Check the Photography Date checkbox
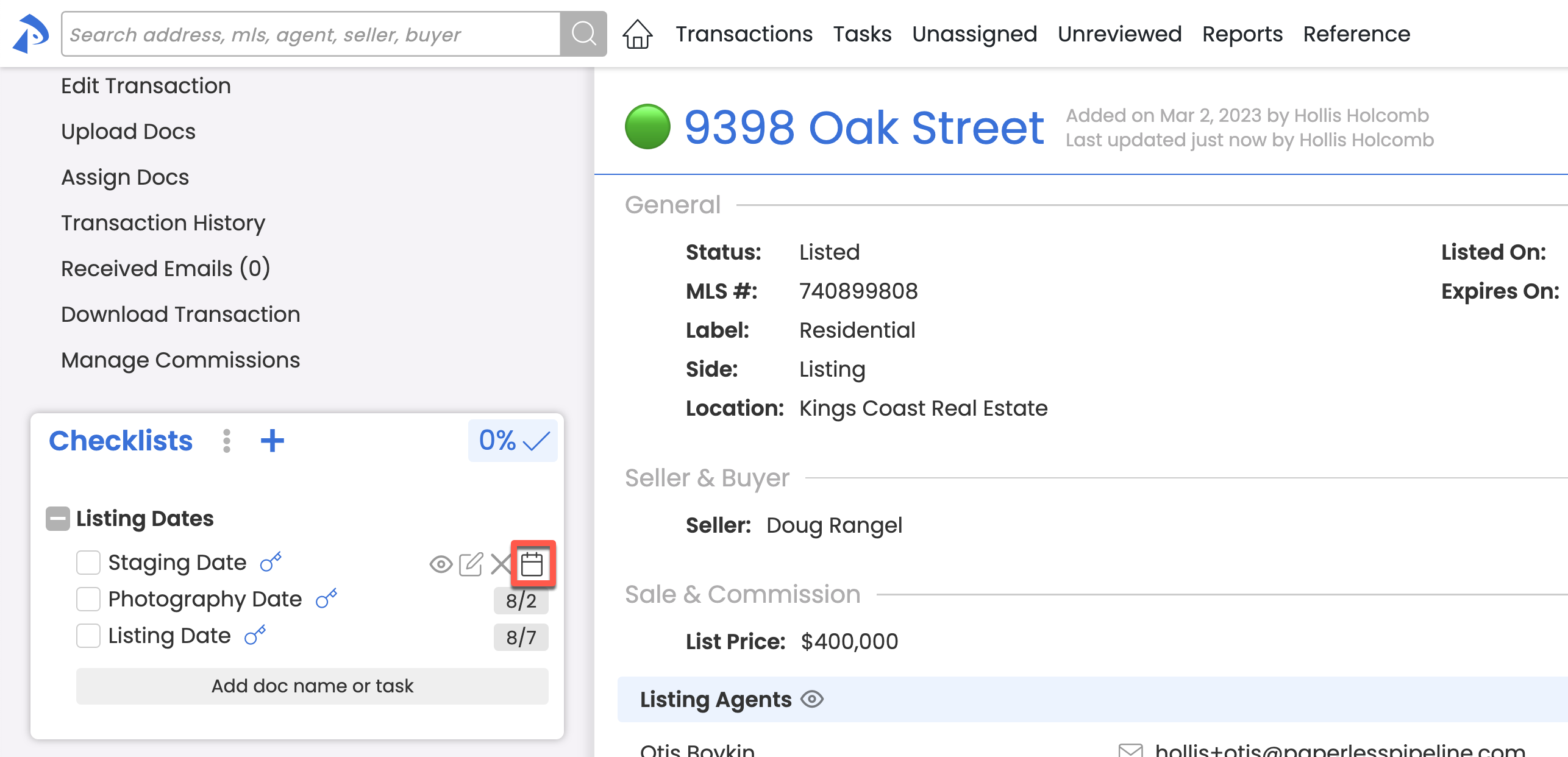This screenshot has height=757, width=1568. tap(88, 599)
